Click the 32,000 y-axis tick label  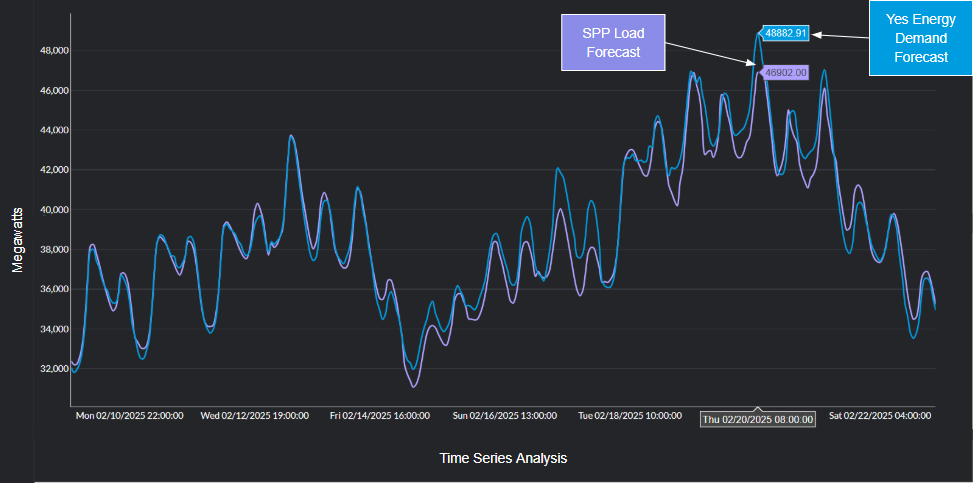click(53, 369)
